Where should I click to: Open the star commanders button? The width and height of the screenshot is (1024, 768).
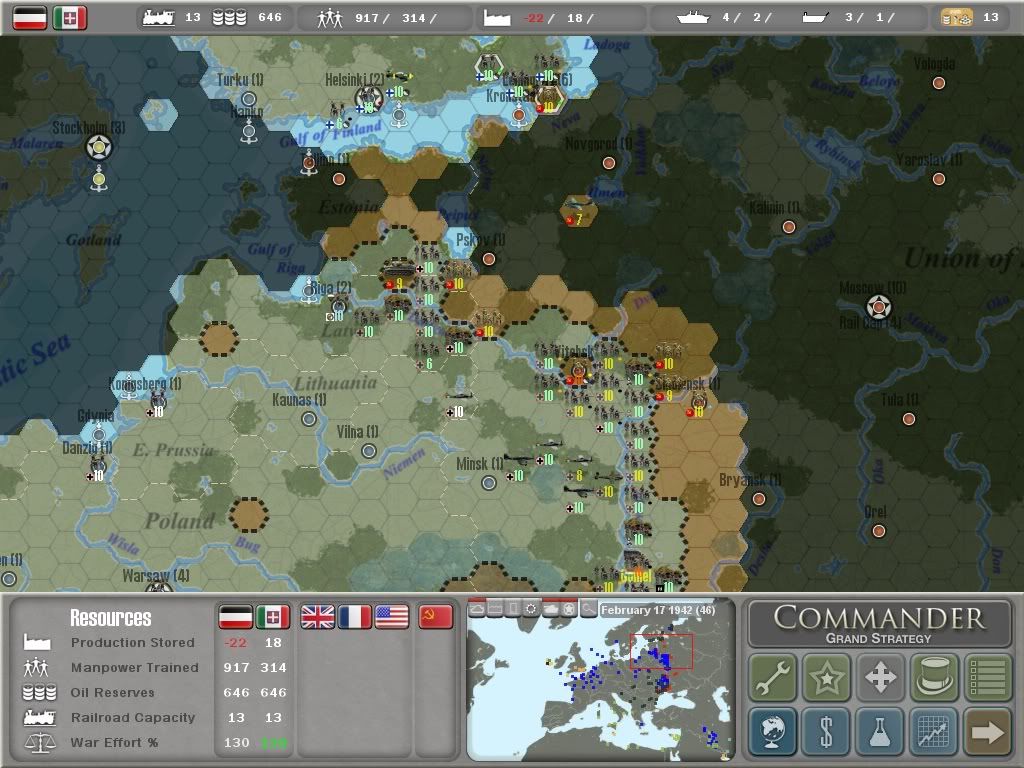[x=827, y=677]
